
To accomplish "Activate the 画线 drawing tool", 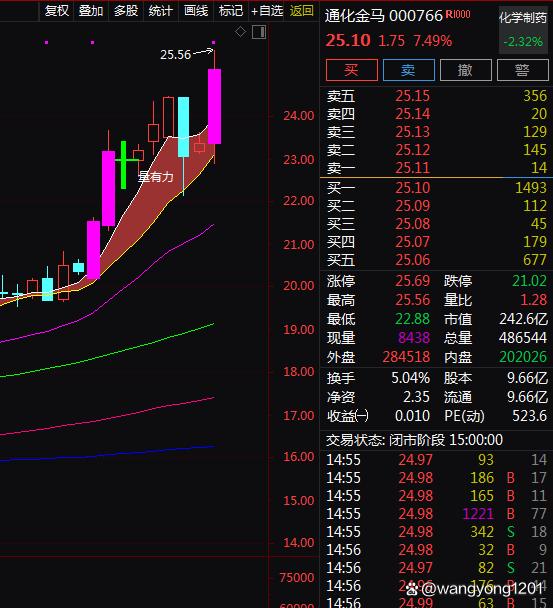I will (x=196, y=10).
